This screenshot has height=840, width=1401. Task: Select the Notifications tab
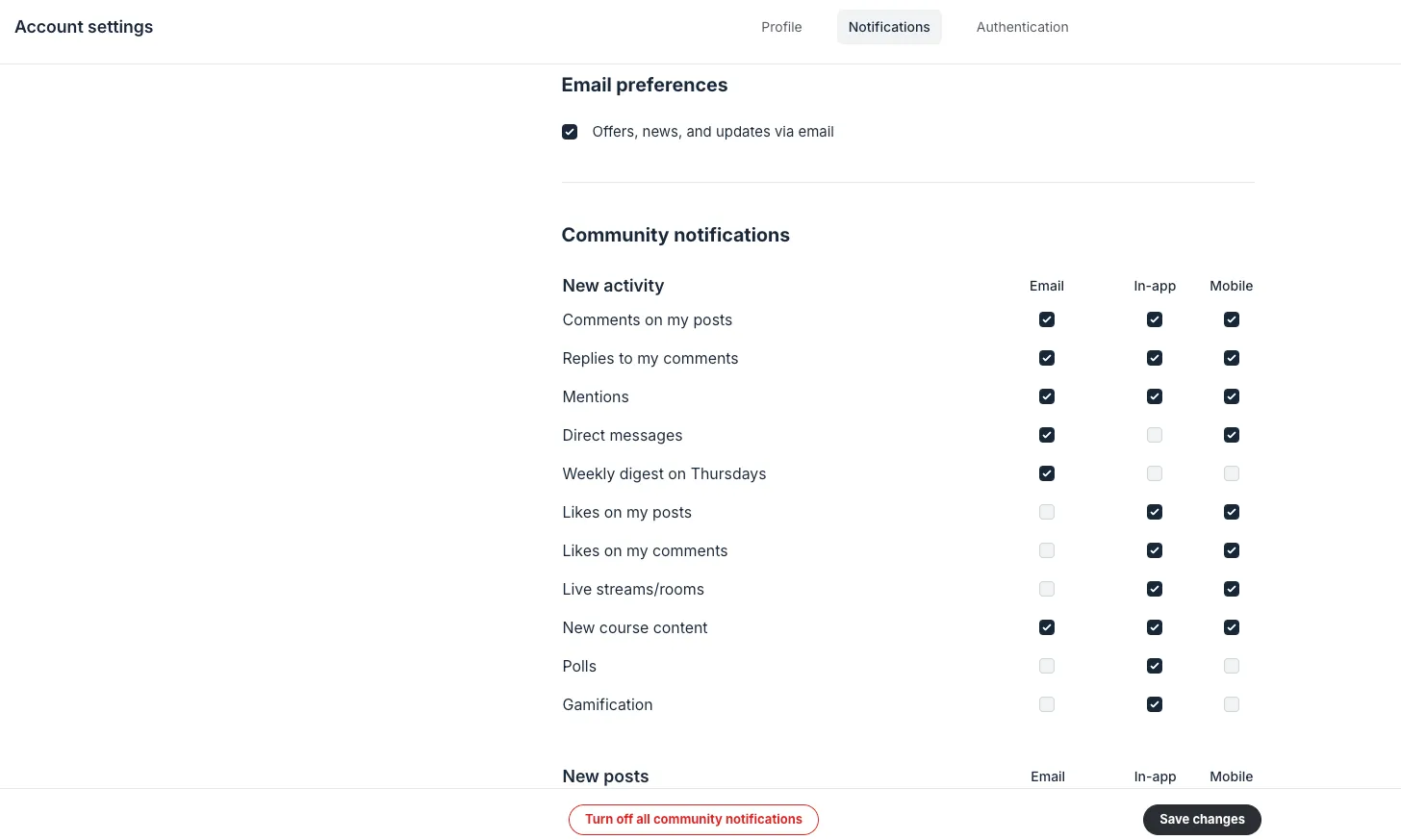[889, 27]
